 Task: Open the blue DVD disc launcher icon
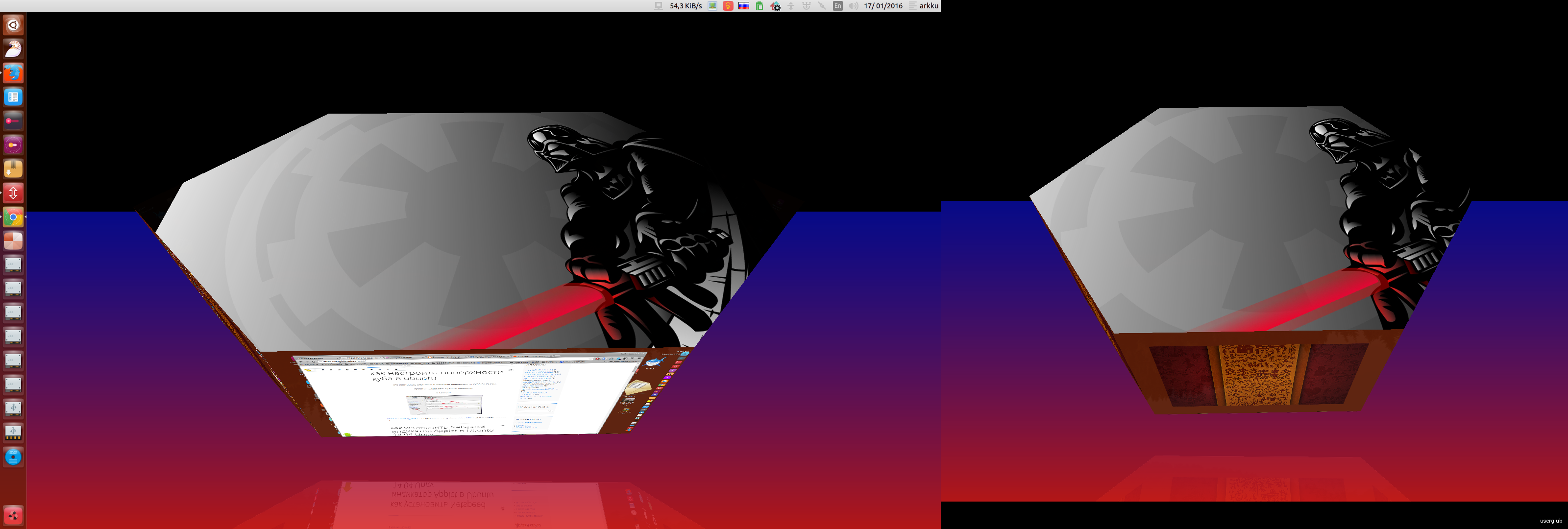click(x=13, y=457)
